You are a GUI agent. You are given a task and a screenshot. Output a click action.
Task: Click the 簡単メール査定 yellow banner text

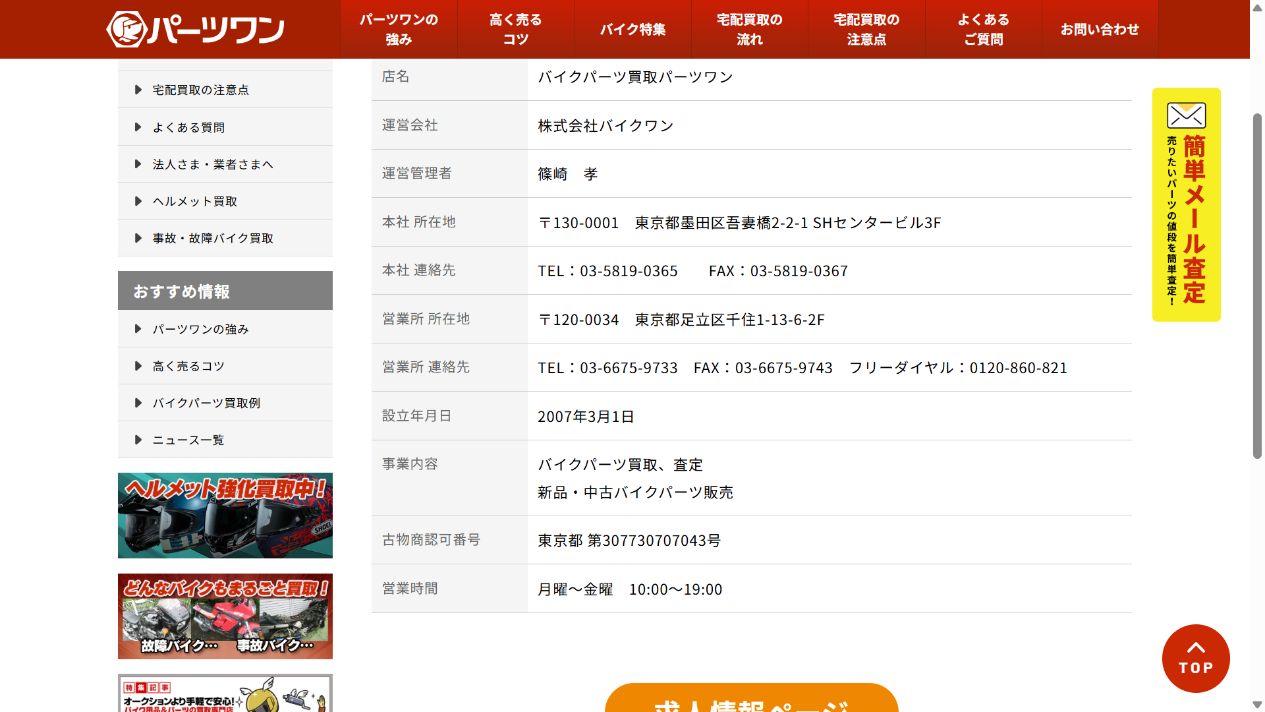[1194, 219]
